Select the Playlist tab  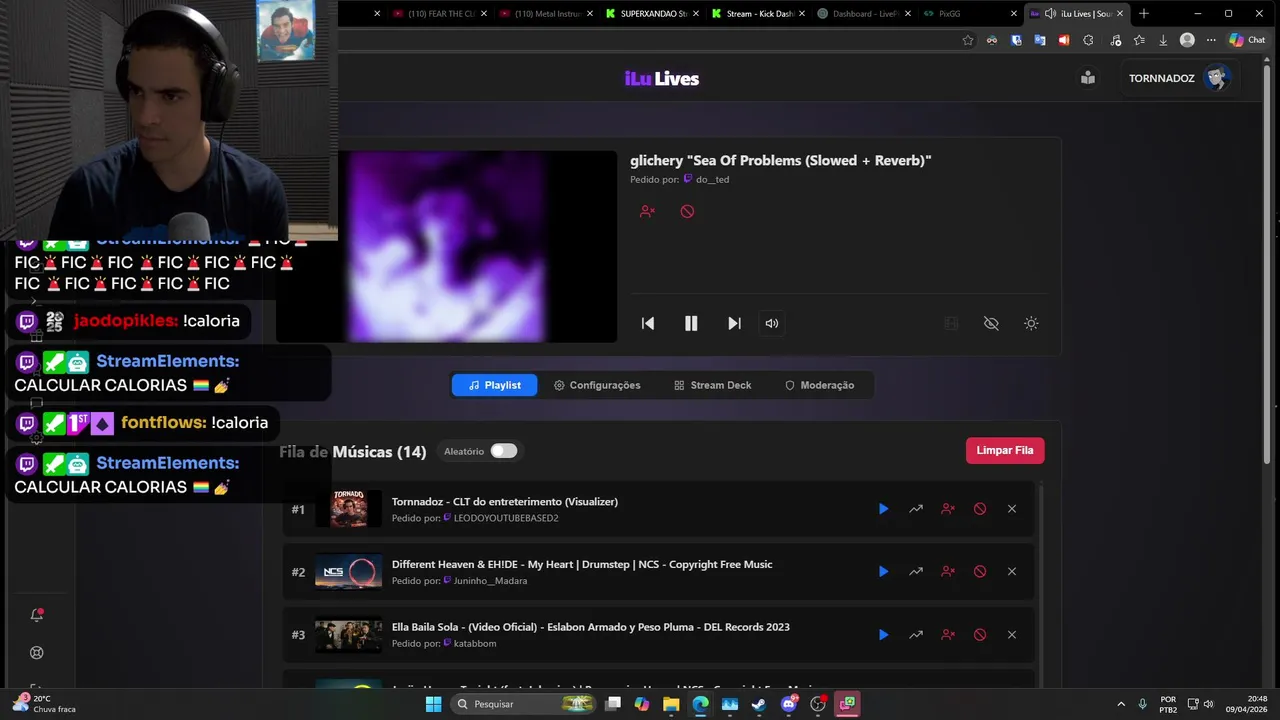494,385
